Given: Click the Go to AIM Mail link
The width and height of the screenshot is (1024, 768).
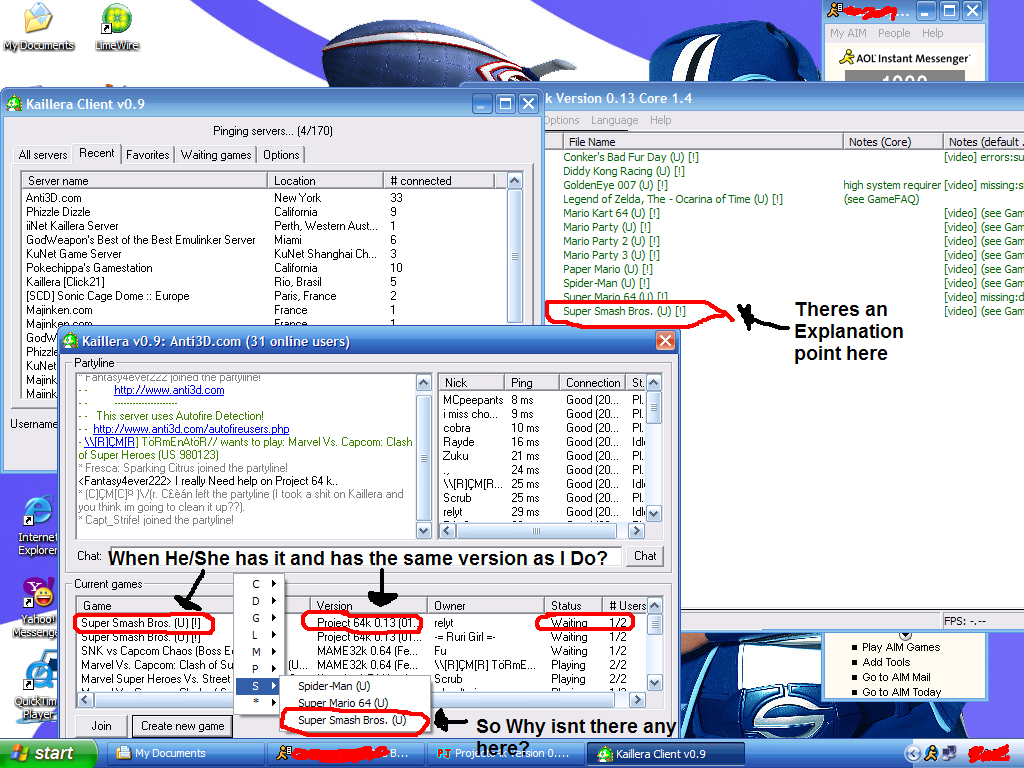Looking at the screenshot, I should (896, 677).
